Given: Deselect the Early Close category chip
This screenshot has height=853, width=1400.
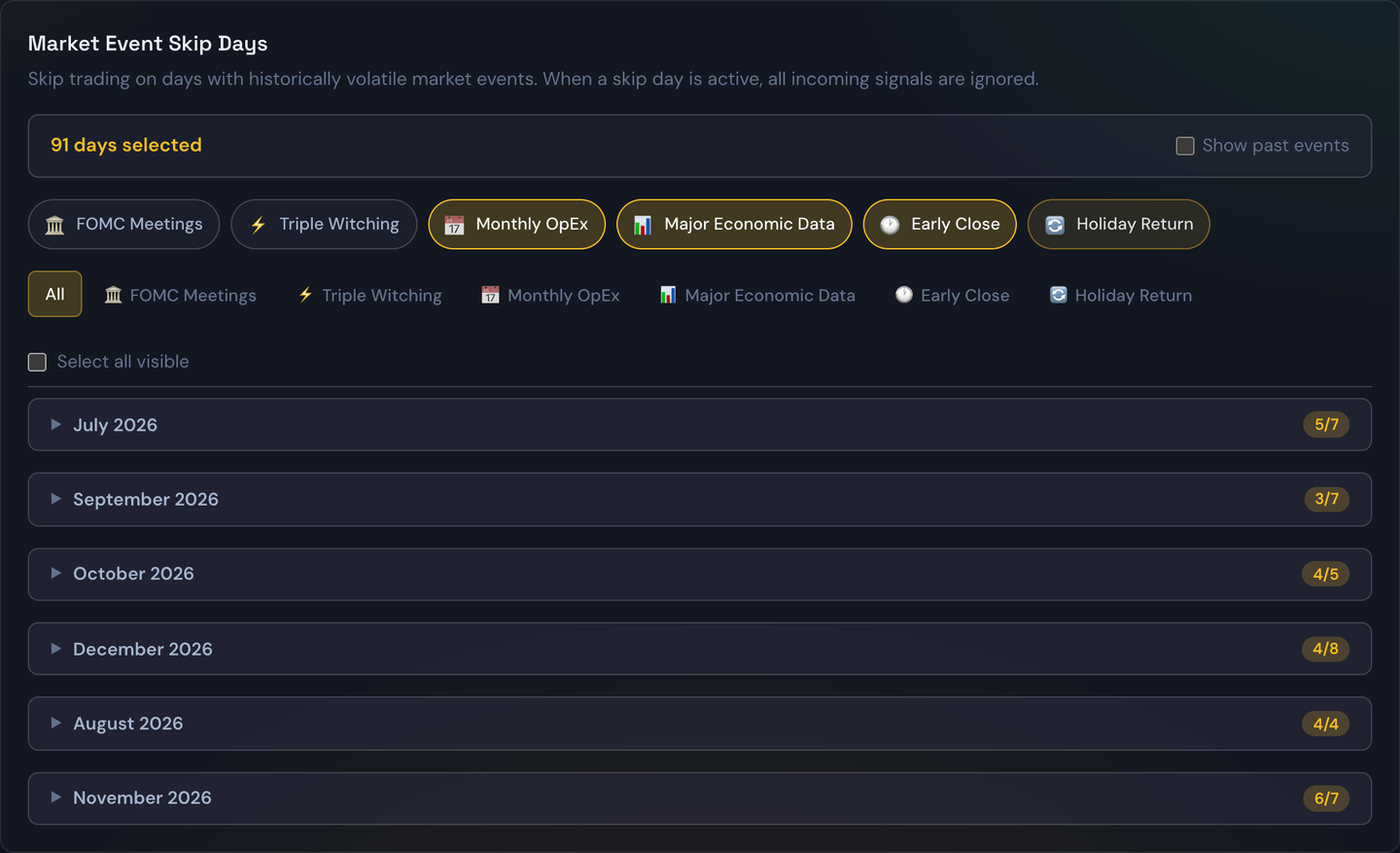Looking at the screenshot, I should 939,225.
